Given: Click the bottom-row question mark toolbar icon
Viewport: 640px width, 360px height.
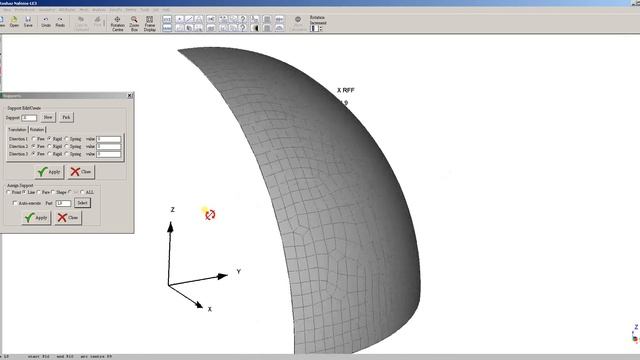Looking at the screenshot, I should [243, 28].
